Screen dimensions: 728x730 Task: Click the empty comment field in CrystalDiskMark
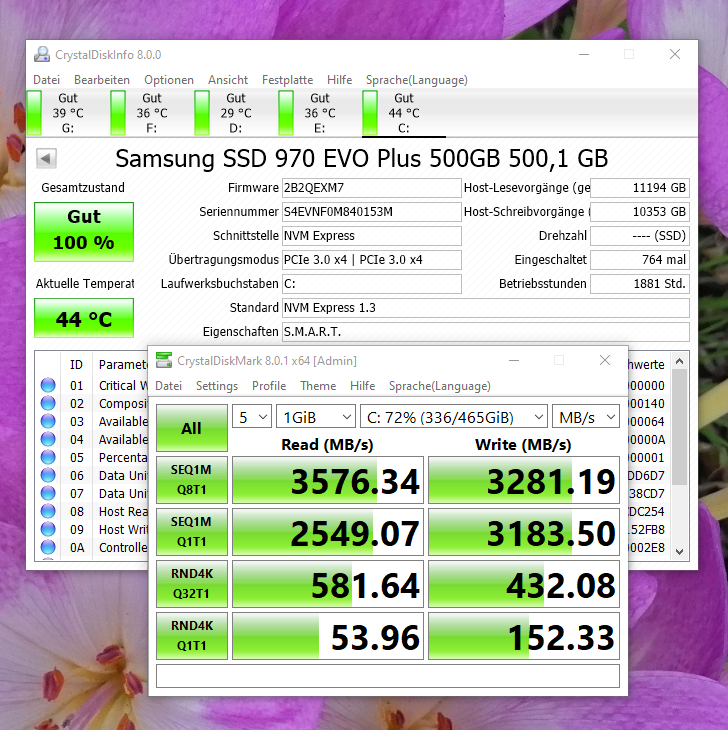tap(388, 676)
